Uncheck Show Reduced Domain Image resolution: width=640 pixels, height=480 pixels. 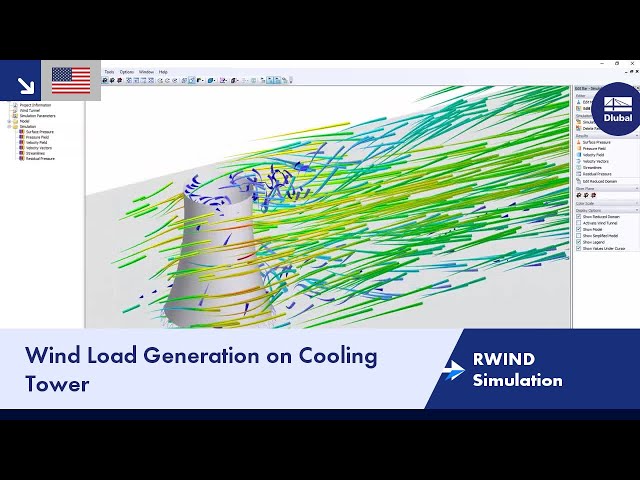tap(578, 217)
